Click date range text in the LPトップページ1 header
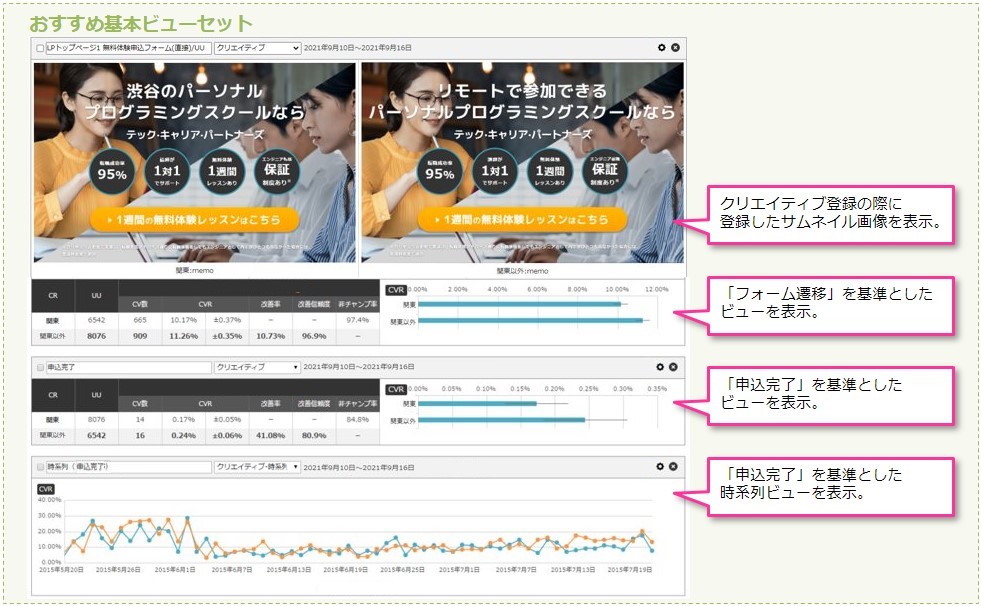 point(357,48)
